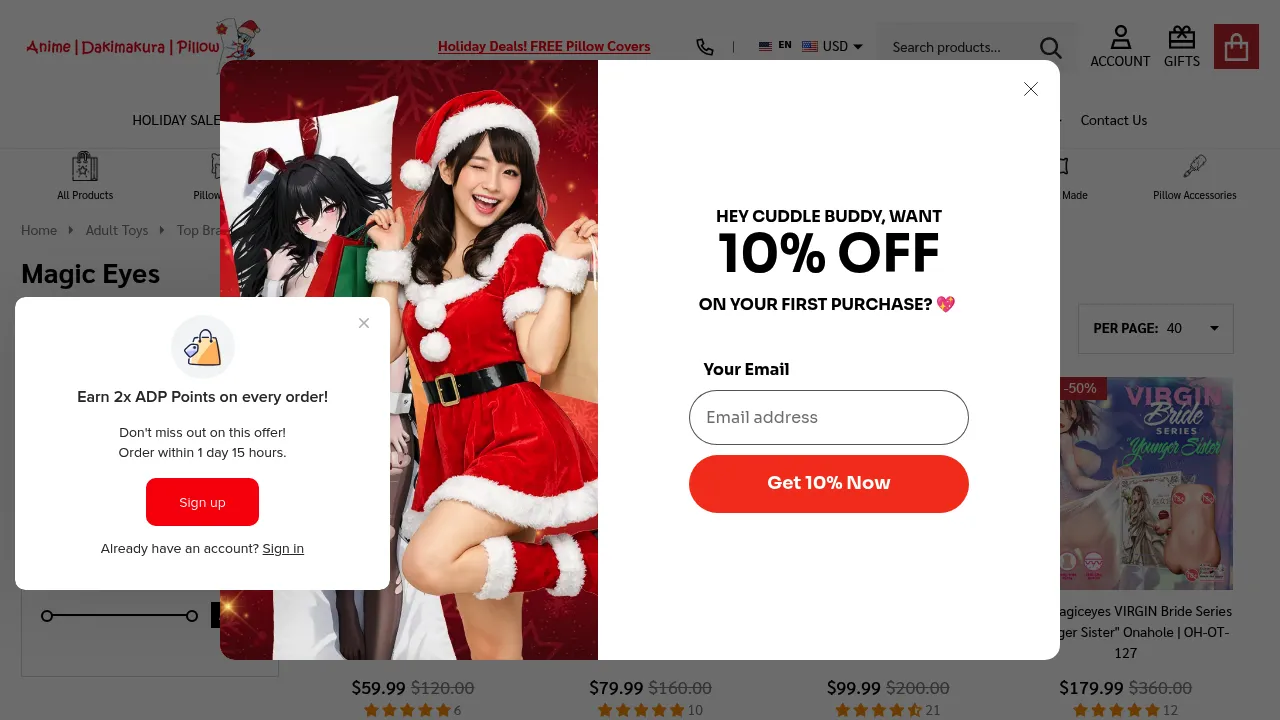Dismiss the ADP Points popup
This screenshot has width=1280, height=720.
click(x=364, y=323)
